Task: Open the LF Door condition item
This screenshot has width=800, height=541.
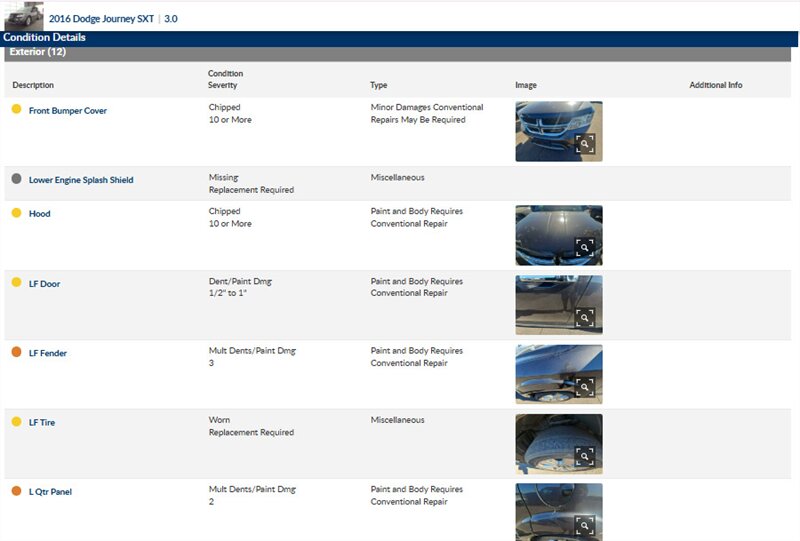Action: coord(44,284)
